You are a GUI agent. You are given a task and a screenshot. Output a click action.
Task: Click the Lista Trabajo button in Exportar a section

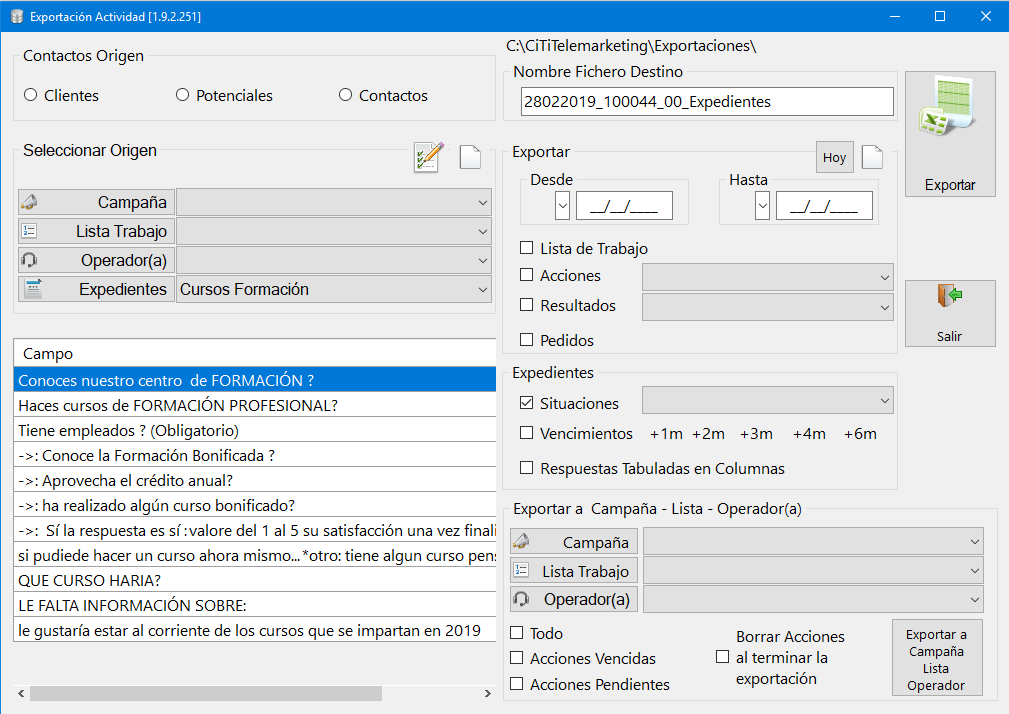(x=574, y=571)
